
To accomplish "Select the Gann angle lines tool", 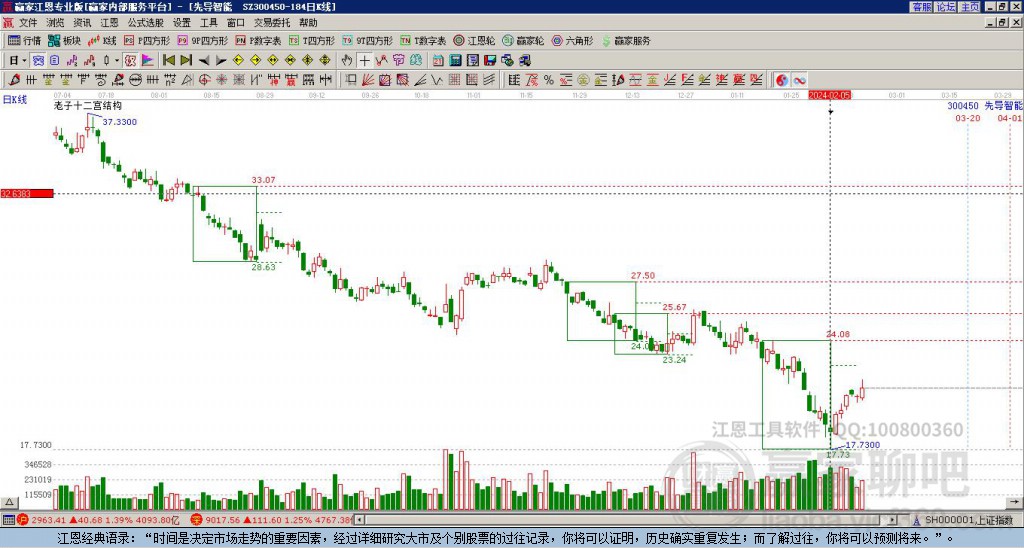I will coord(420,80).
